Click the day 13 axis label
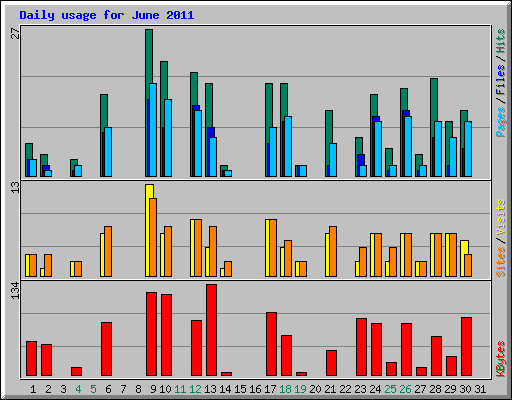 (210, 389)
